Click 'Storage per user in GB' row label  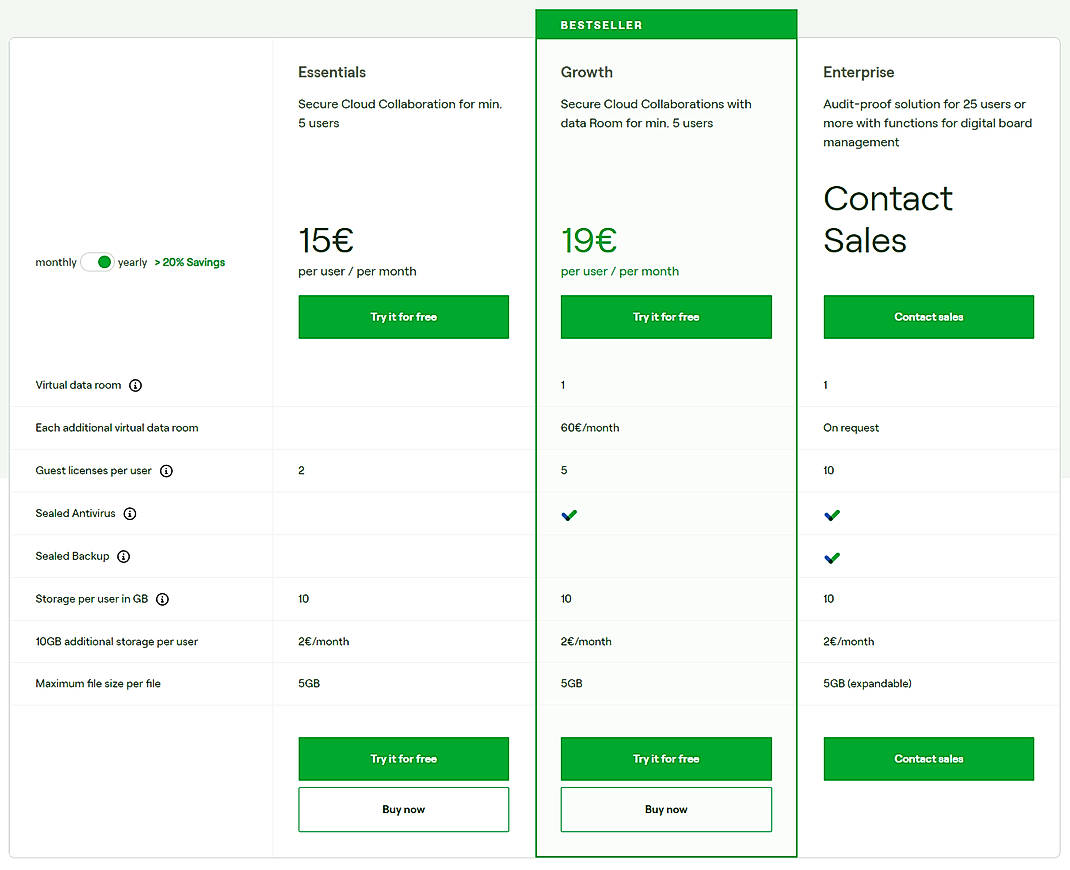click(91, 599)
